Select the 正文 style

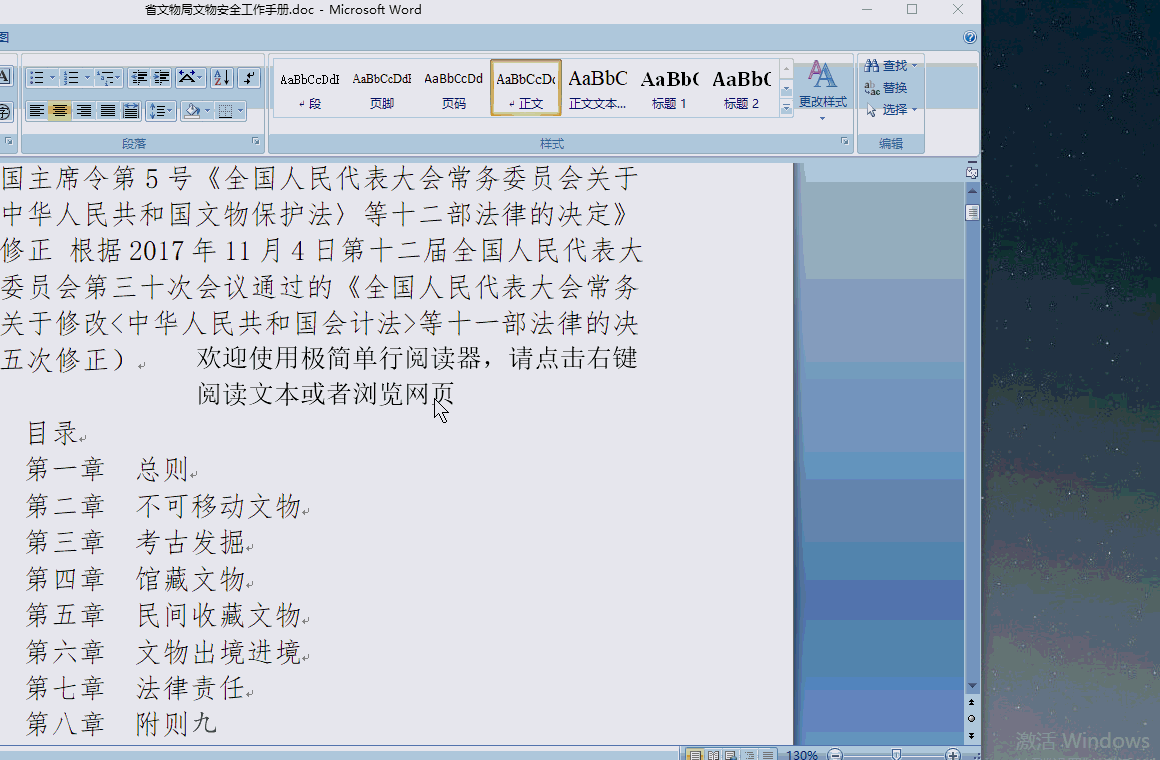click(526, 88)
